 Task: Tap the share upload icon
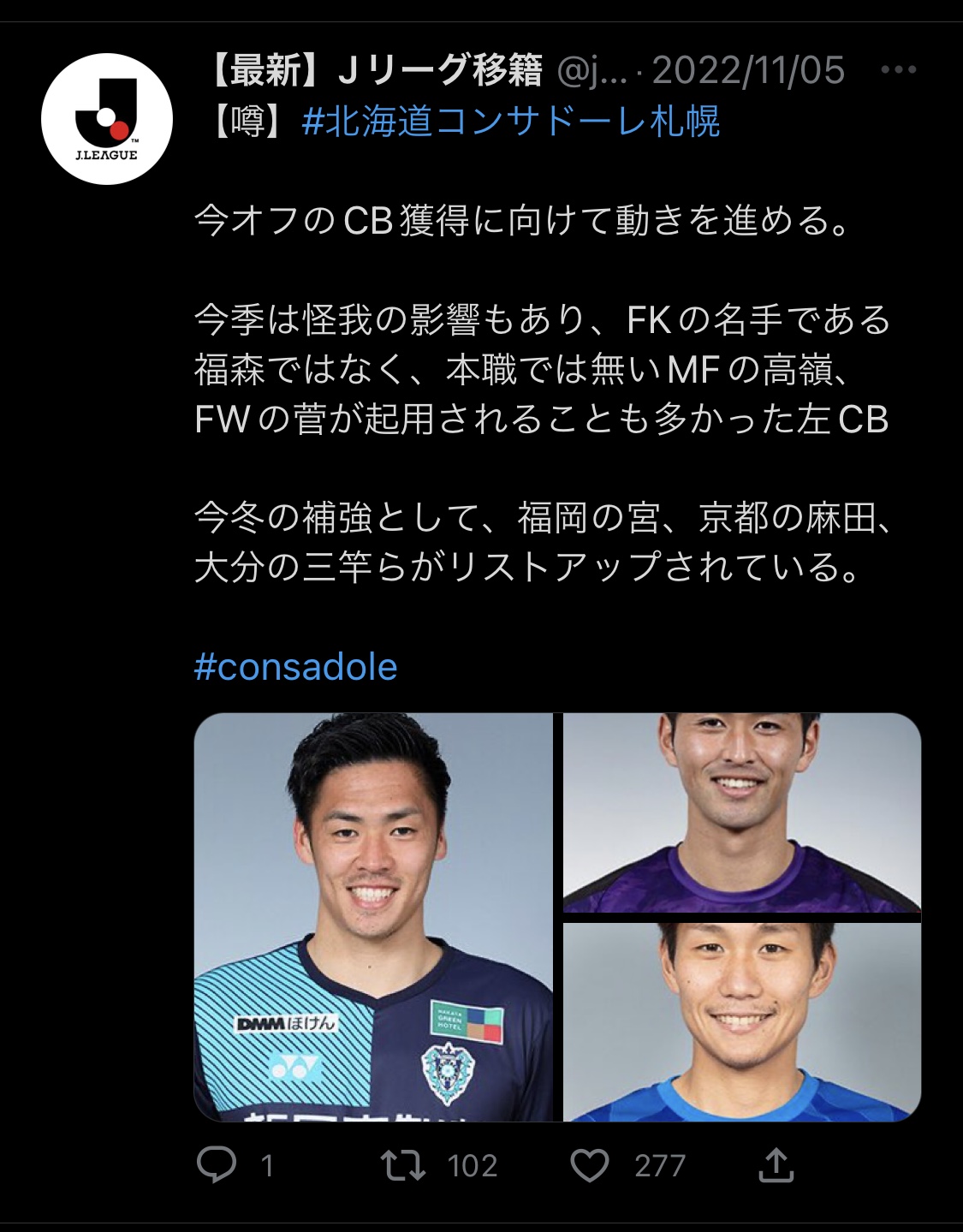tap(776, 1164)
